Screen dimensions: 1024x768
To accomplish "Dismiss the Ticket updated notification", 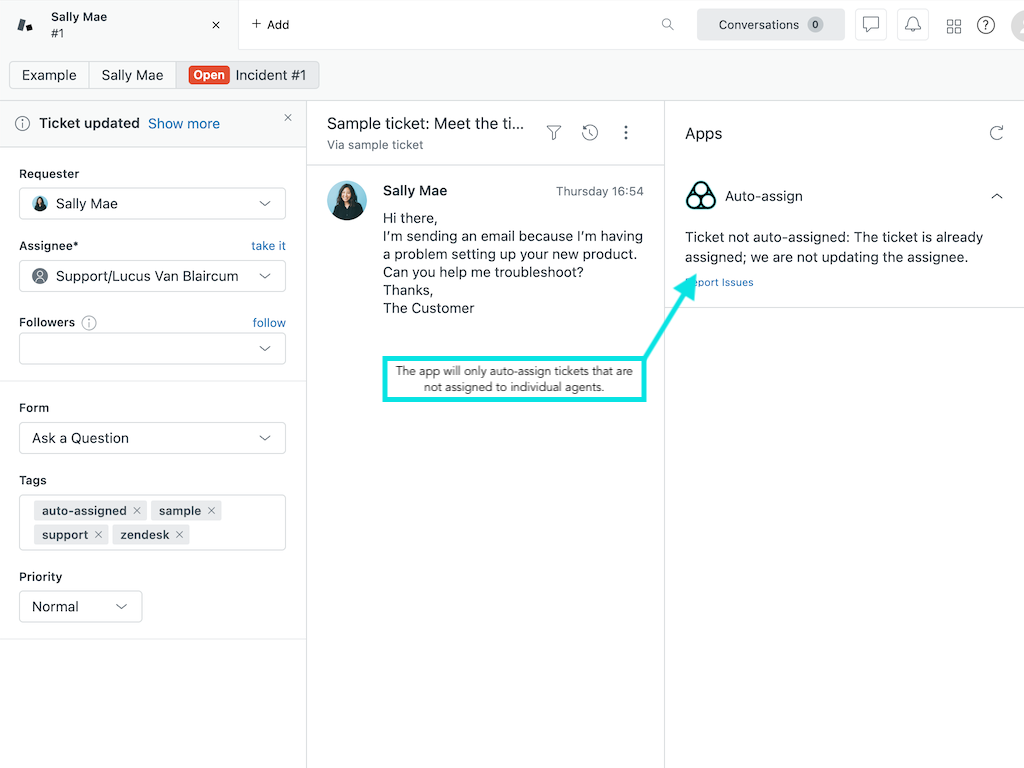I will (x=288, y=118).
